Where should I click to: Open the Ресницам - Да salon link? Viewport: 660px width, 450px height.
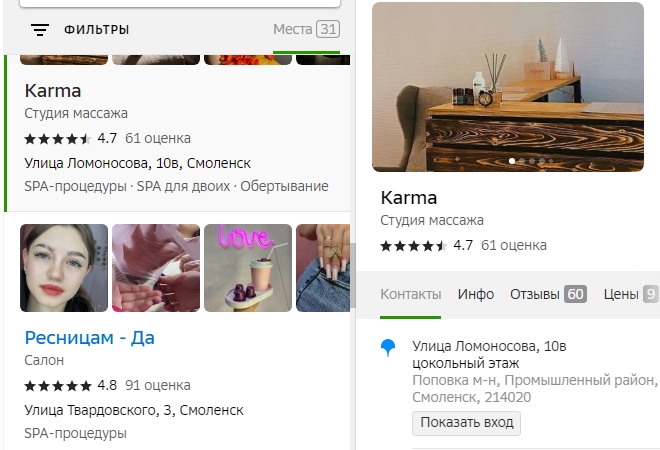(90, 338)
